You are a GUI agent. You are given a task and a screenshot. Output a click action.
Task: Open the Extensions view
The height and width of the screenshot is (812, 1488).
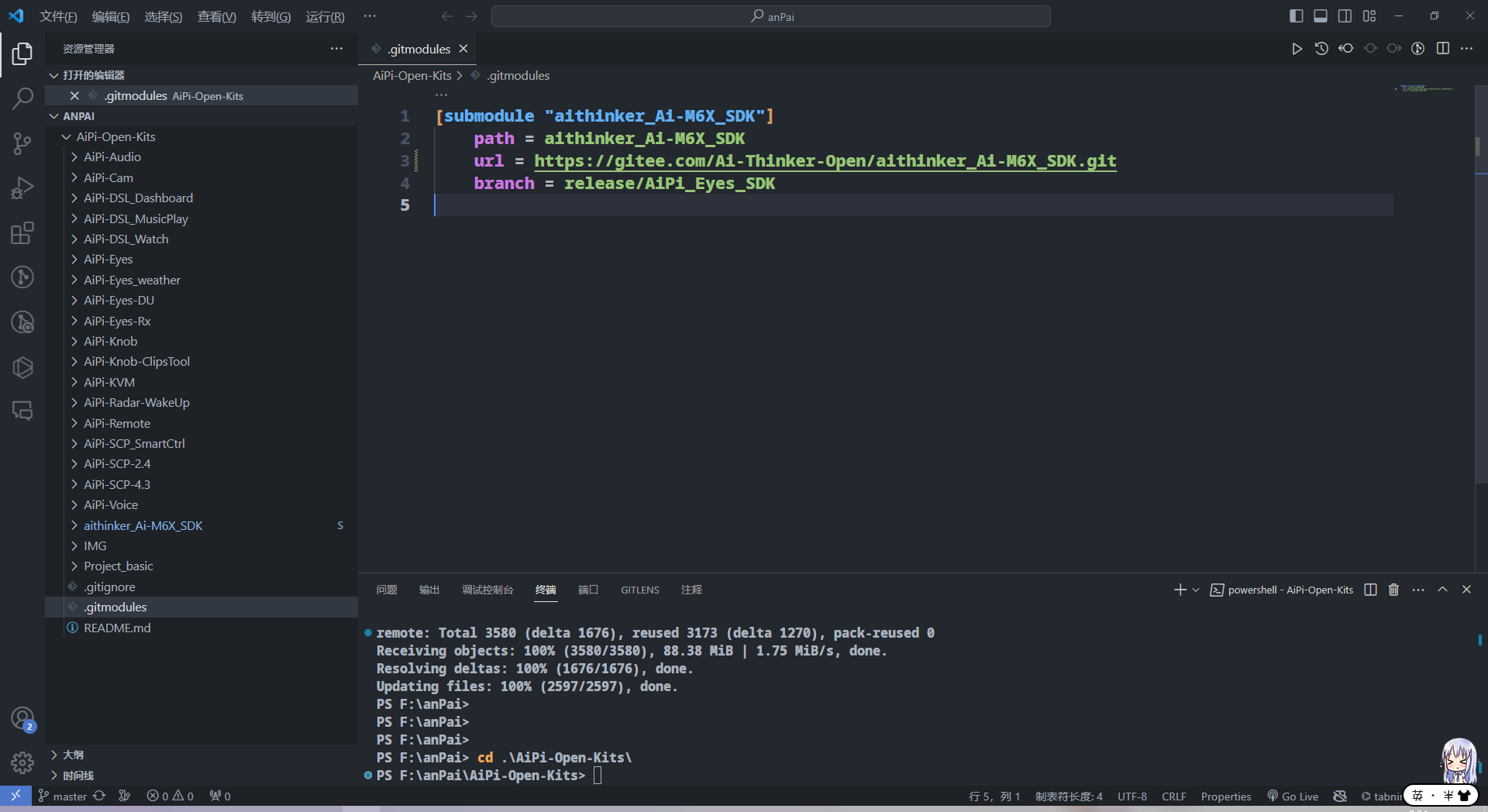[22, 233]
